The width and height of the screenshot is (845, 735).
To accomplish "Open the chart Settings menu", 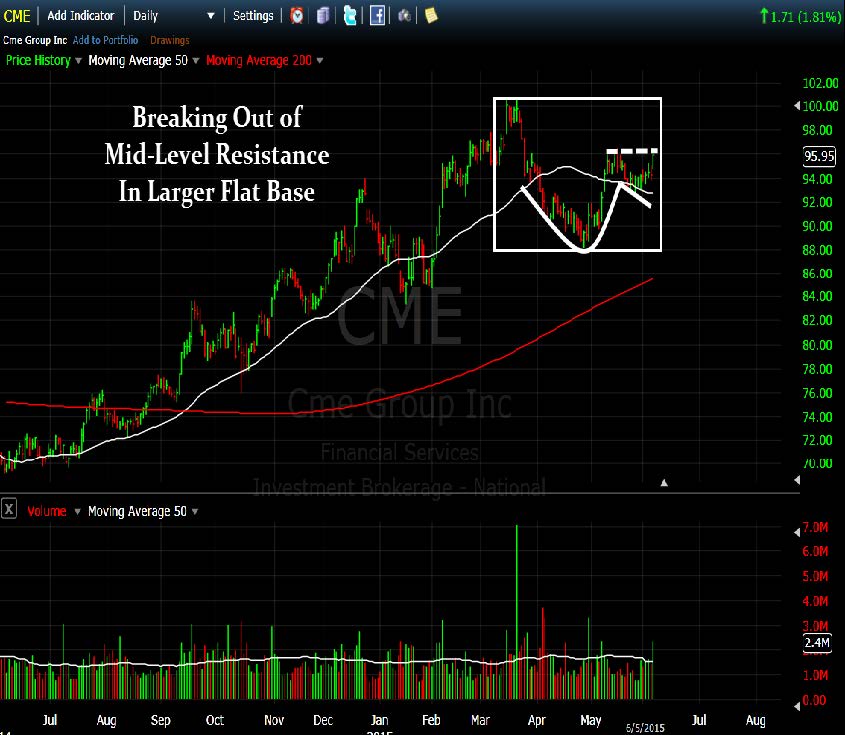I will pyautogui.click(x=253, y=16).
